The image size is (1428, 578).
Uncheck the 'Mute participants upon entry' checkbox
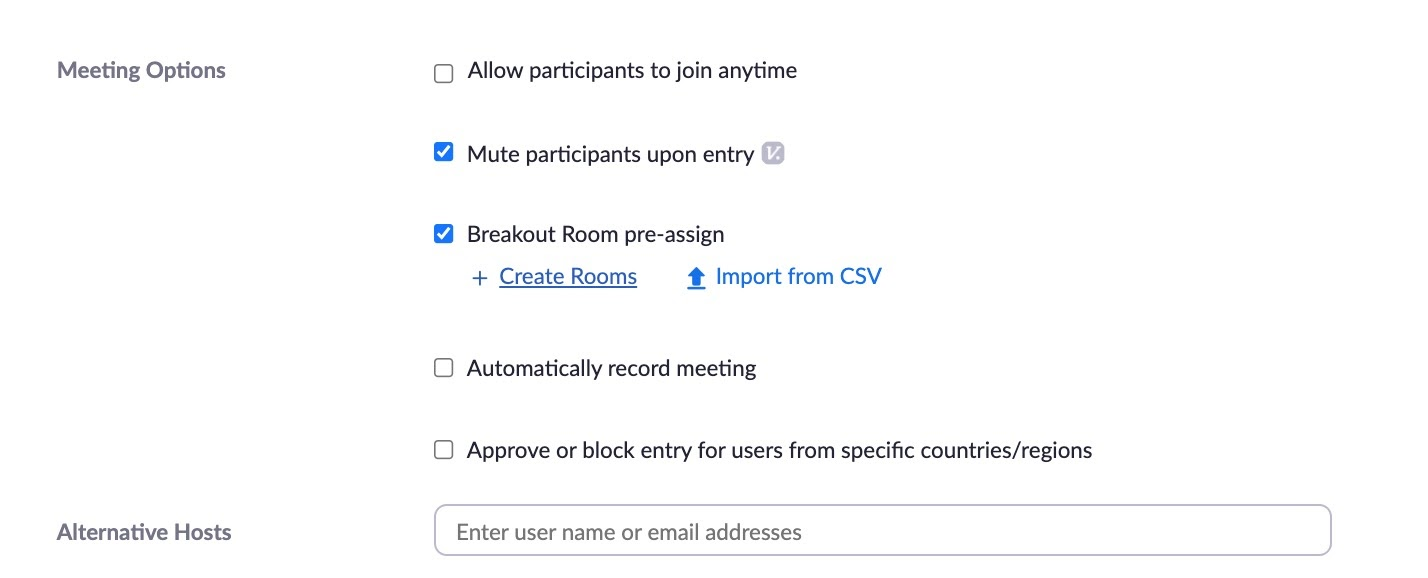point(444,153)
